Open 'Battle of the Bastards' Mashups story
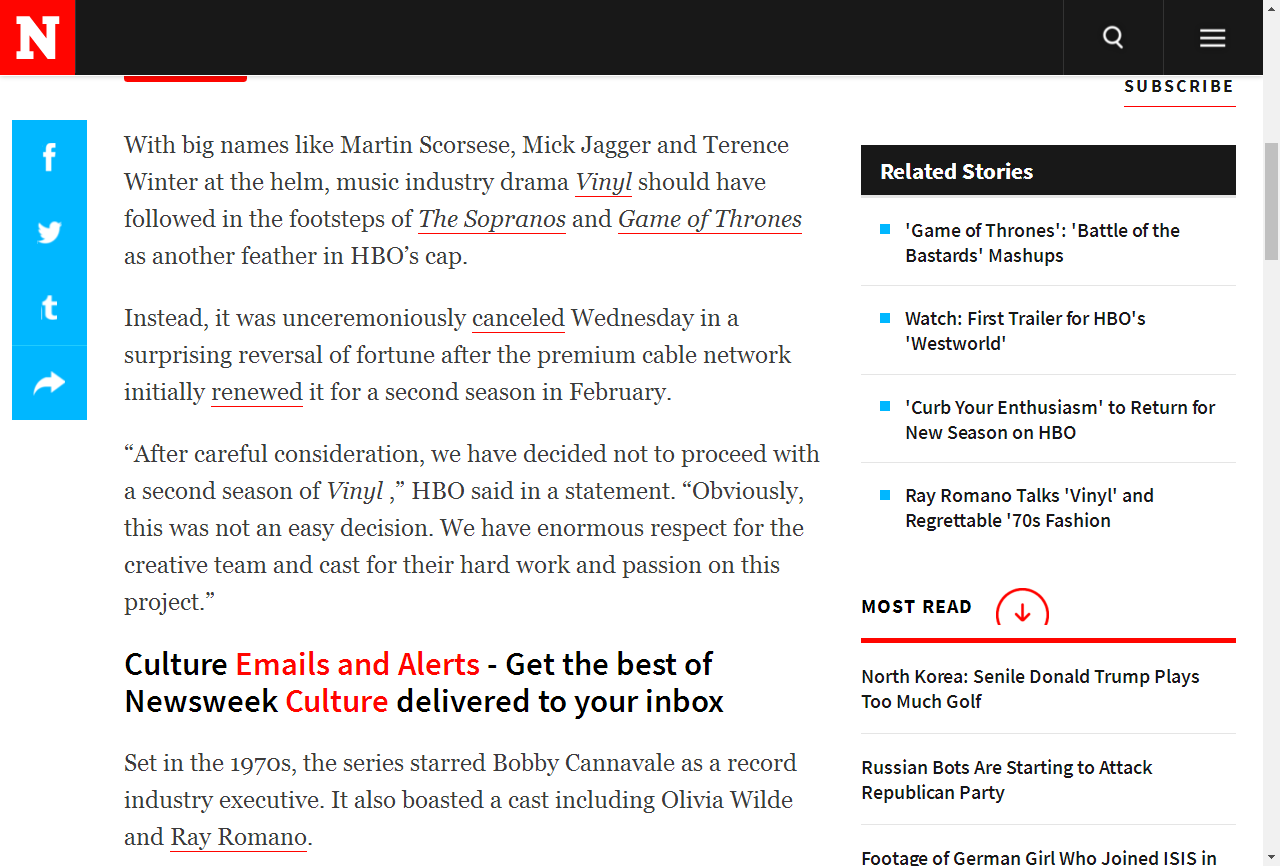This screenshot has height=866, width=1280. (1042, 243)
